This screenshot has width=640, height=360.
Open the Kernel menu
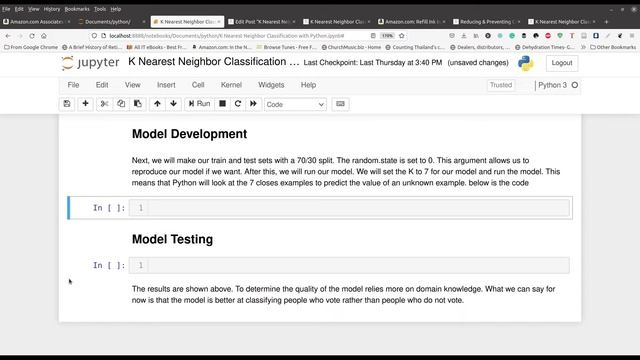click(x=231, y=85)
